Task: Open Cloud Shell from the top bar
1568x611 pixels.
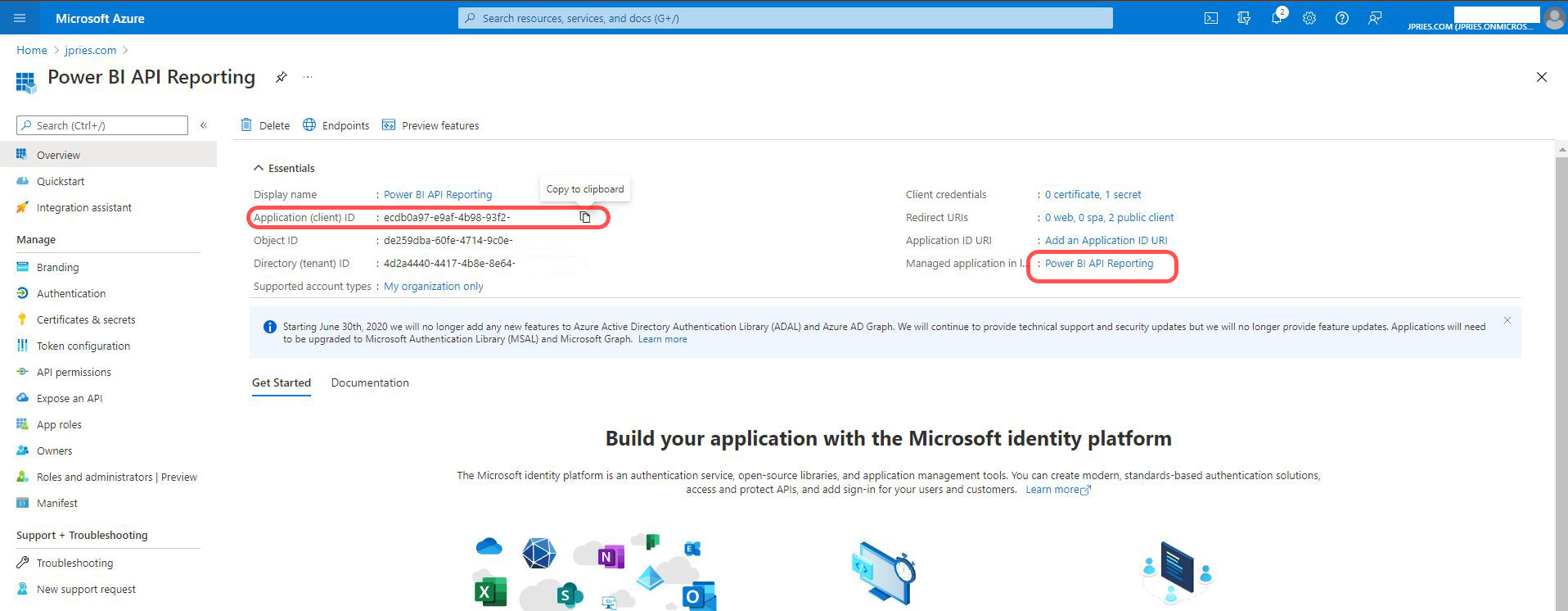Action: [1211, 18]
